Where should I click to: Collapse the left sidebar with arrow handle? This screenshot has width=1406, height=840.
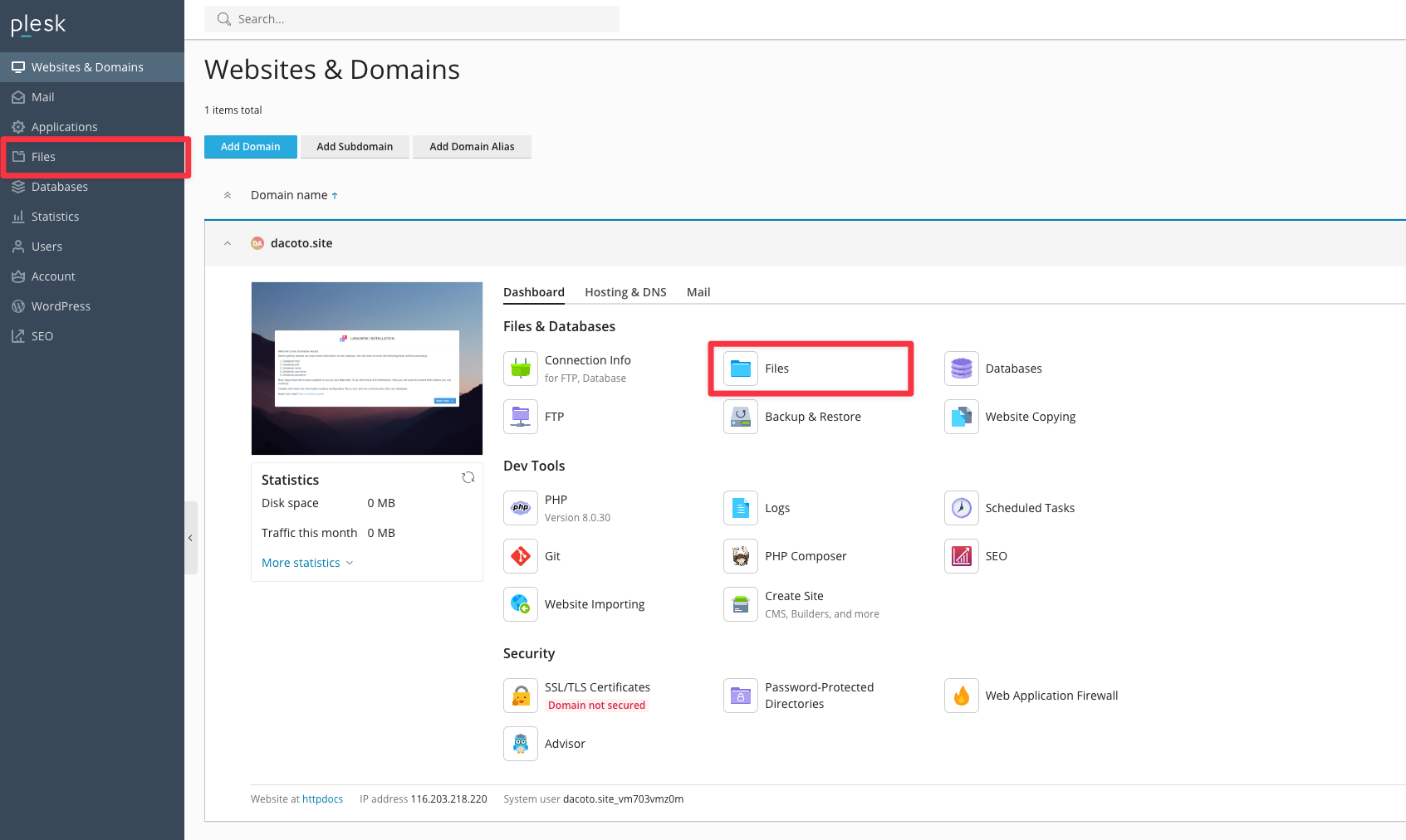pyautogui.click(x=190, y=538)
